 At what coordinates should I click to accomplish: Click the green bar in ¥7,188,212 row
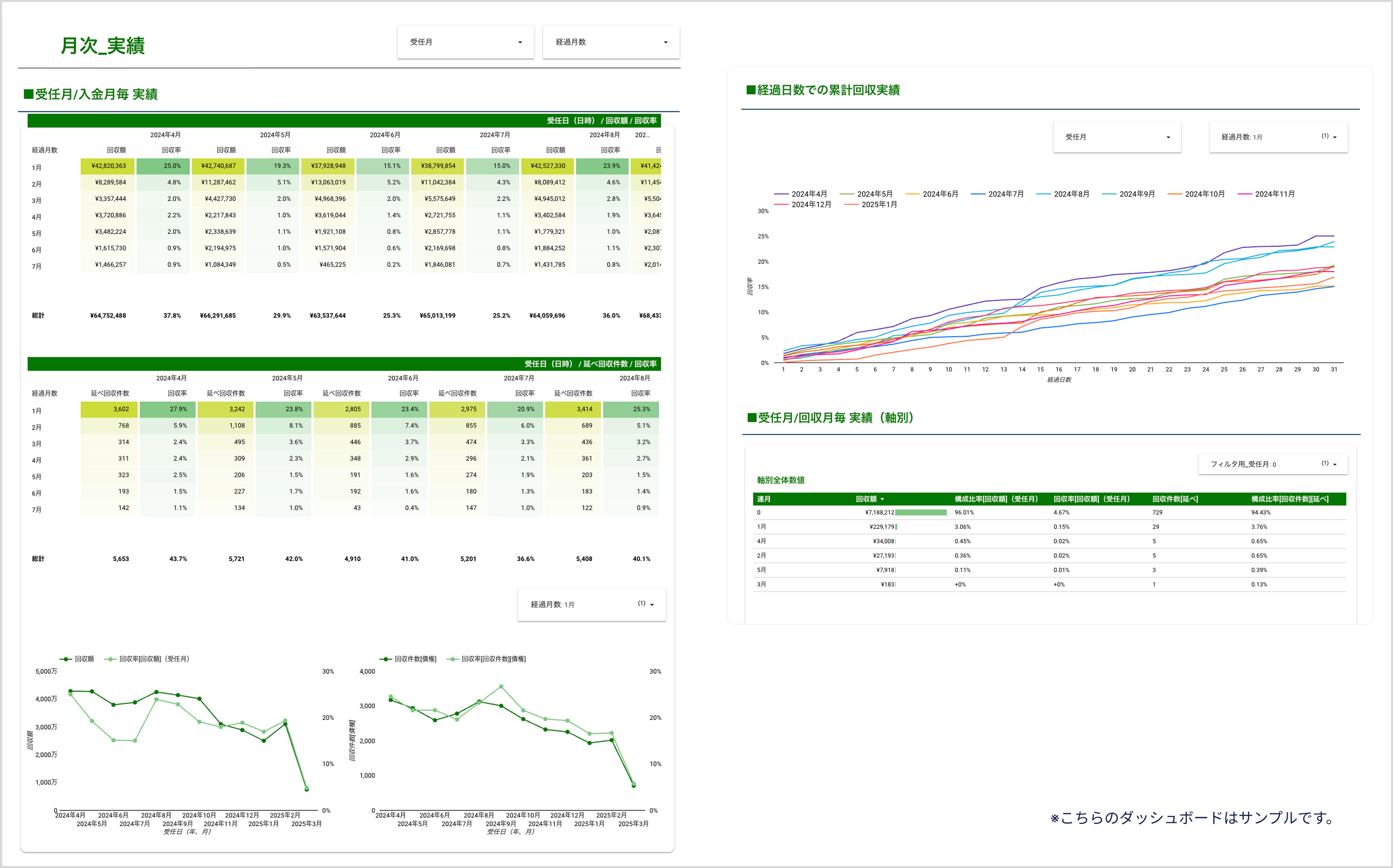pos(921,512)
